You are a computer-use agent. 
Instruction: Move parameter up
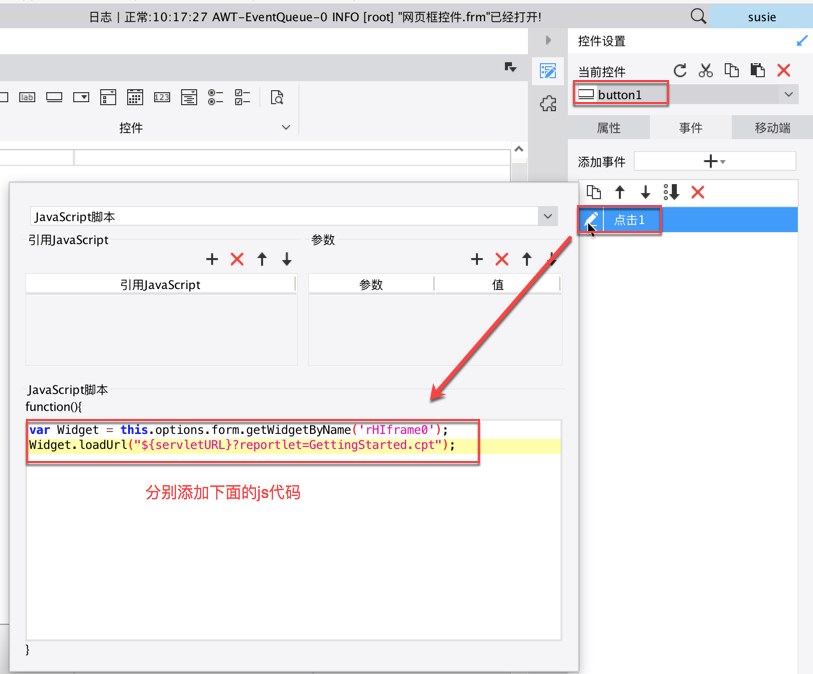[527, 259]
